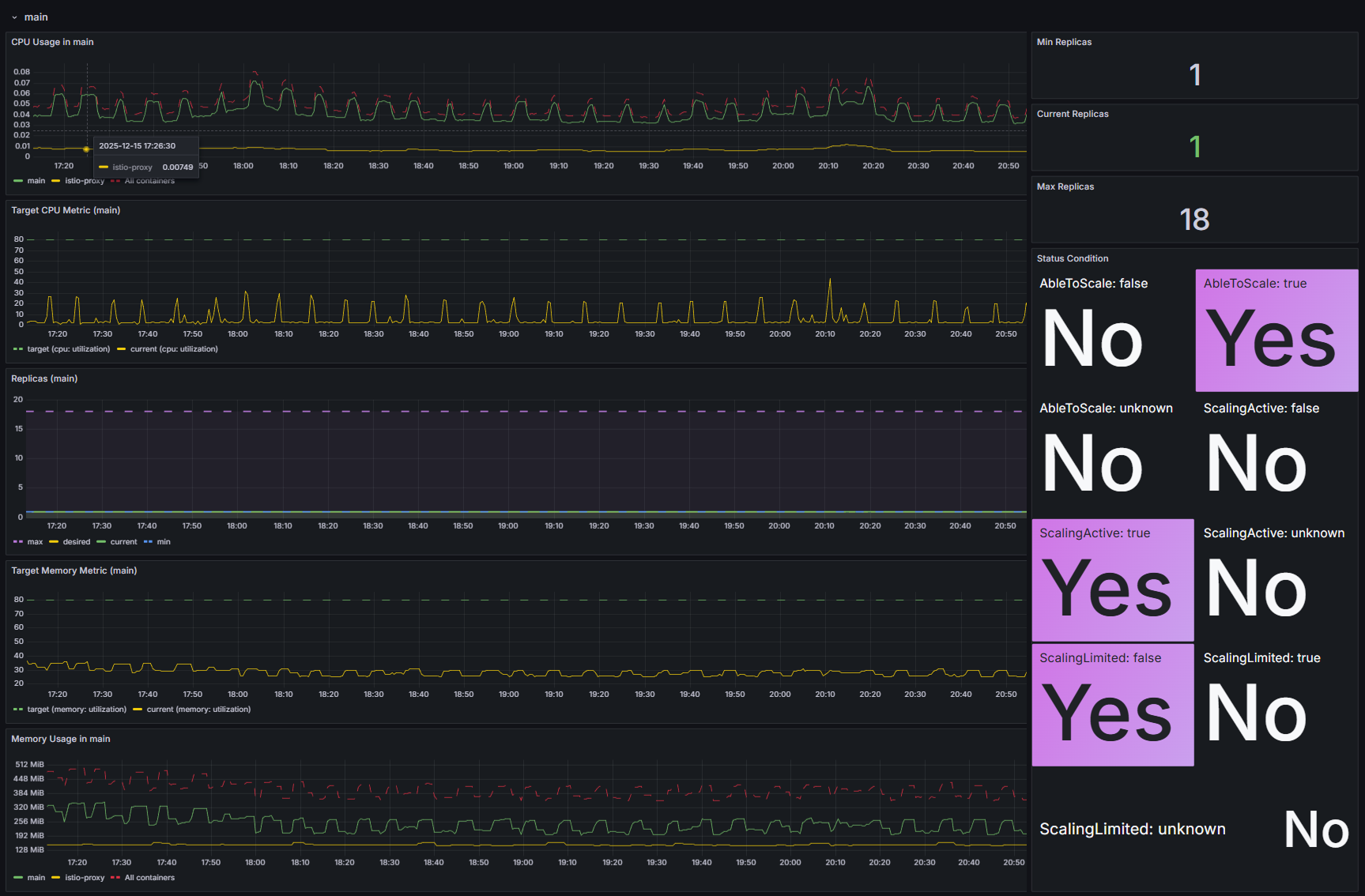Hide the max series in Replicas legend
The image size is (1365, 896).
34,541
